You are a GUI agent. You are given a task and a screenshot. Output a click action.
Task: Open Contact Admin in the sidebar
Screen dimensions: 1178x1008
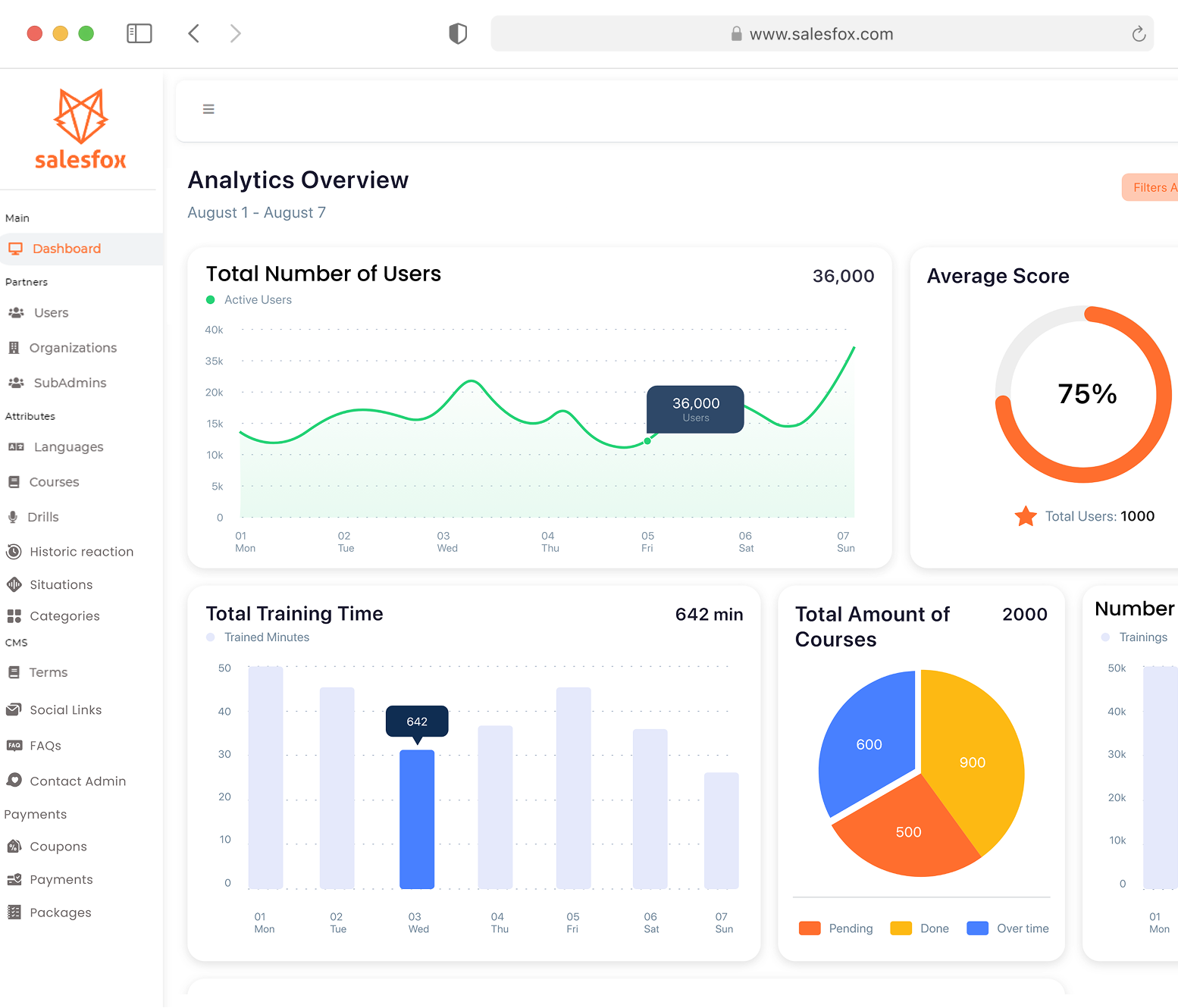(x=66, y=781)
